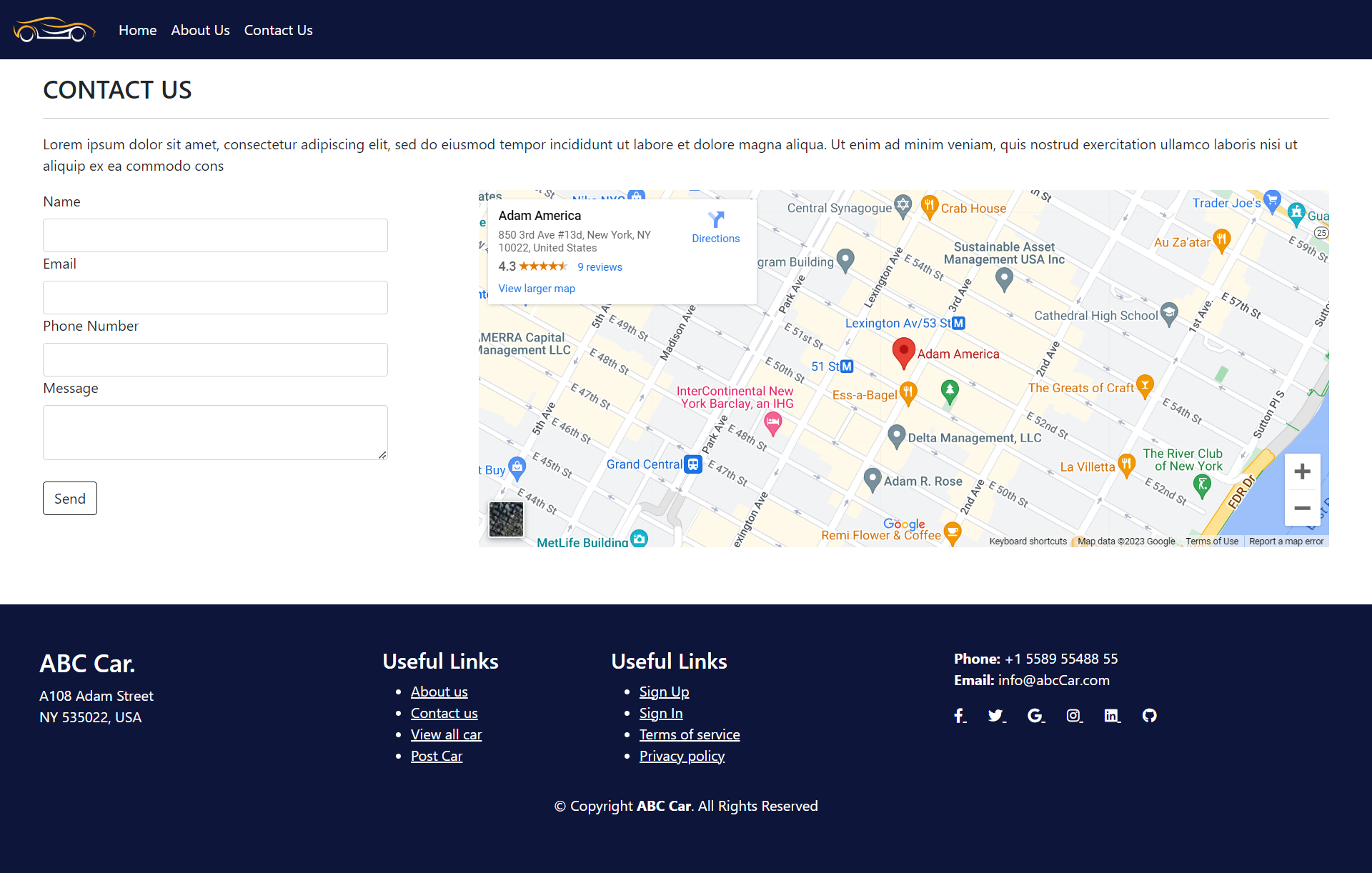
Task: Select Contact Us in the navbar
Action: click(x=278, y=30)
